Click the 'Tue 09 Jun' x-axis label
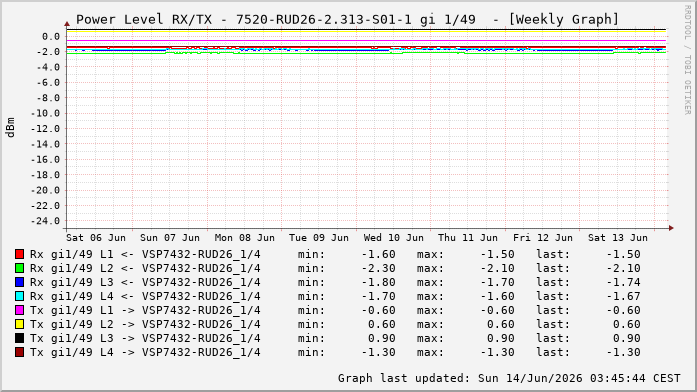The image size is (697, 392). (x=319, y=238)
